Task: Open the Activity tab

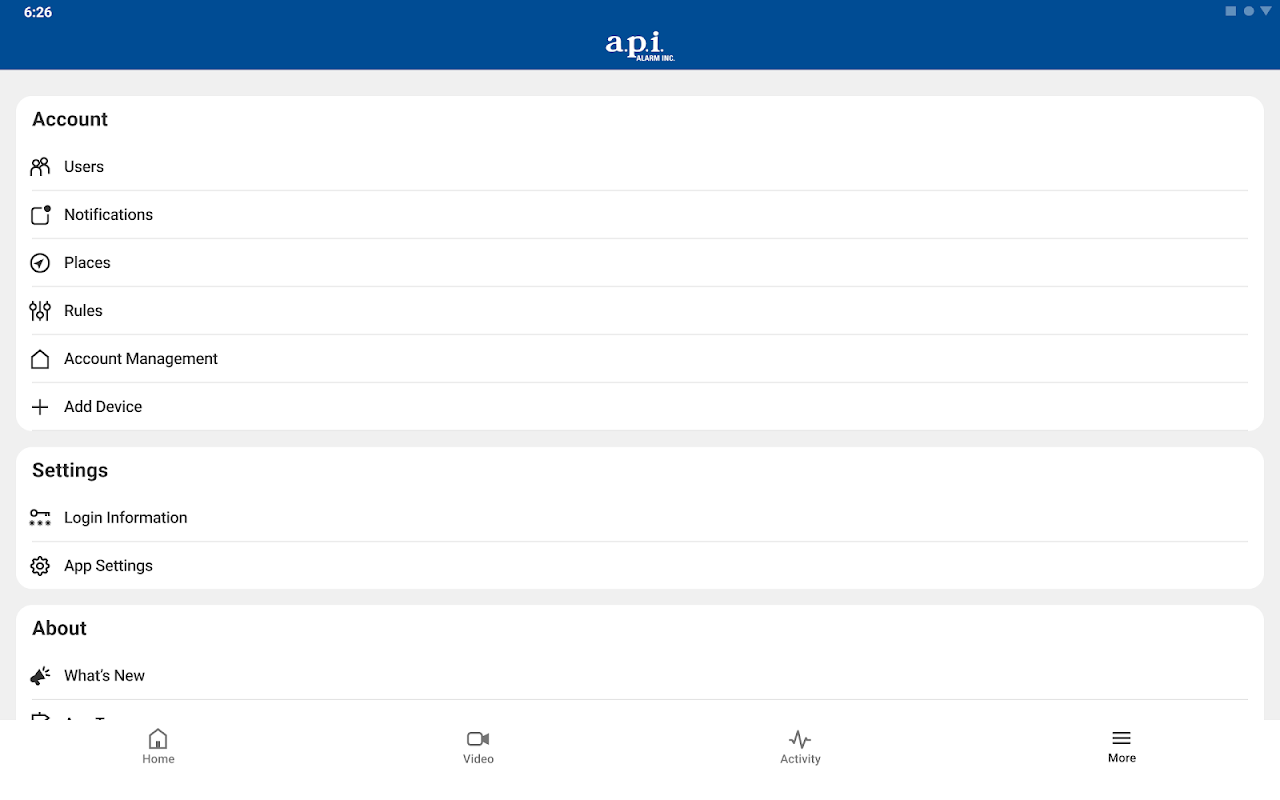Action: coord(800,746)
